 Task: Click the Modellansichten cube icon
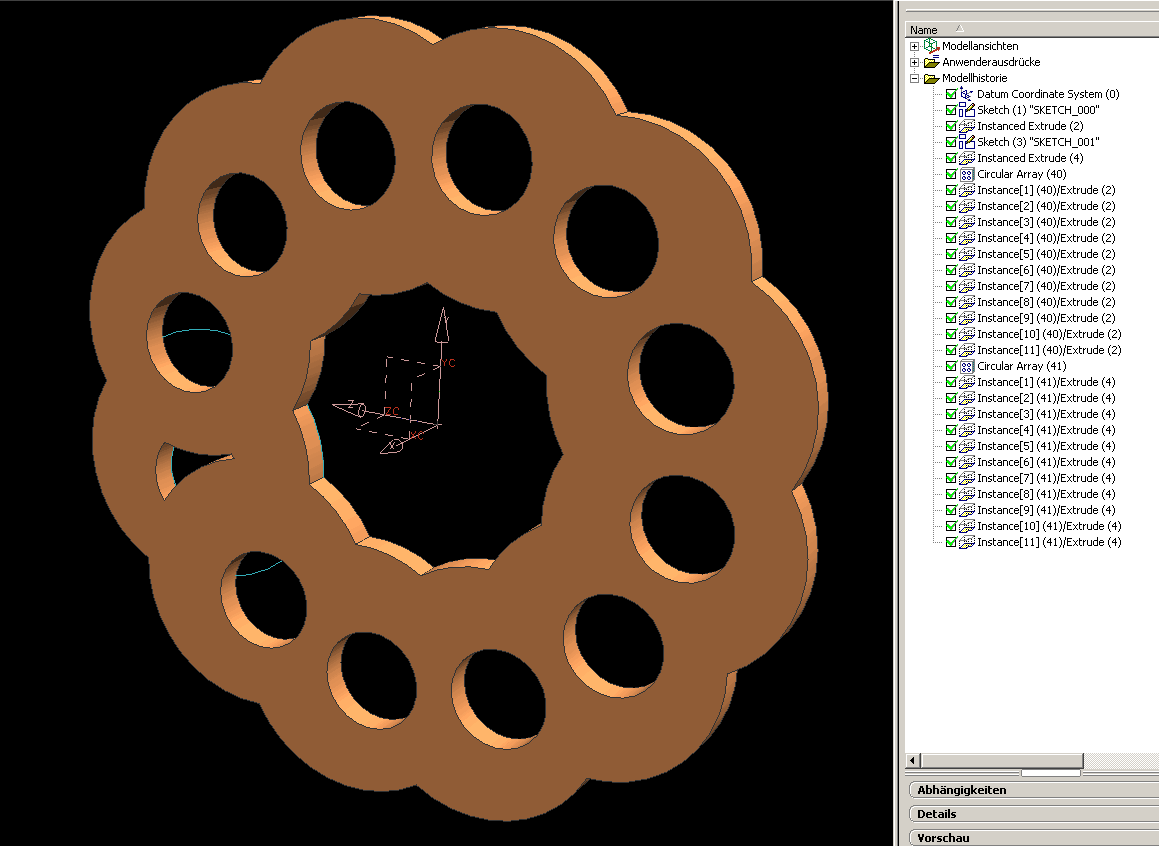[931, 46]
